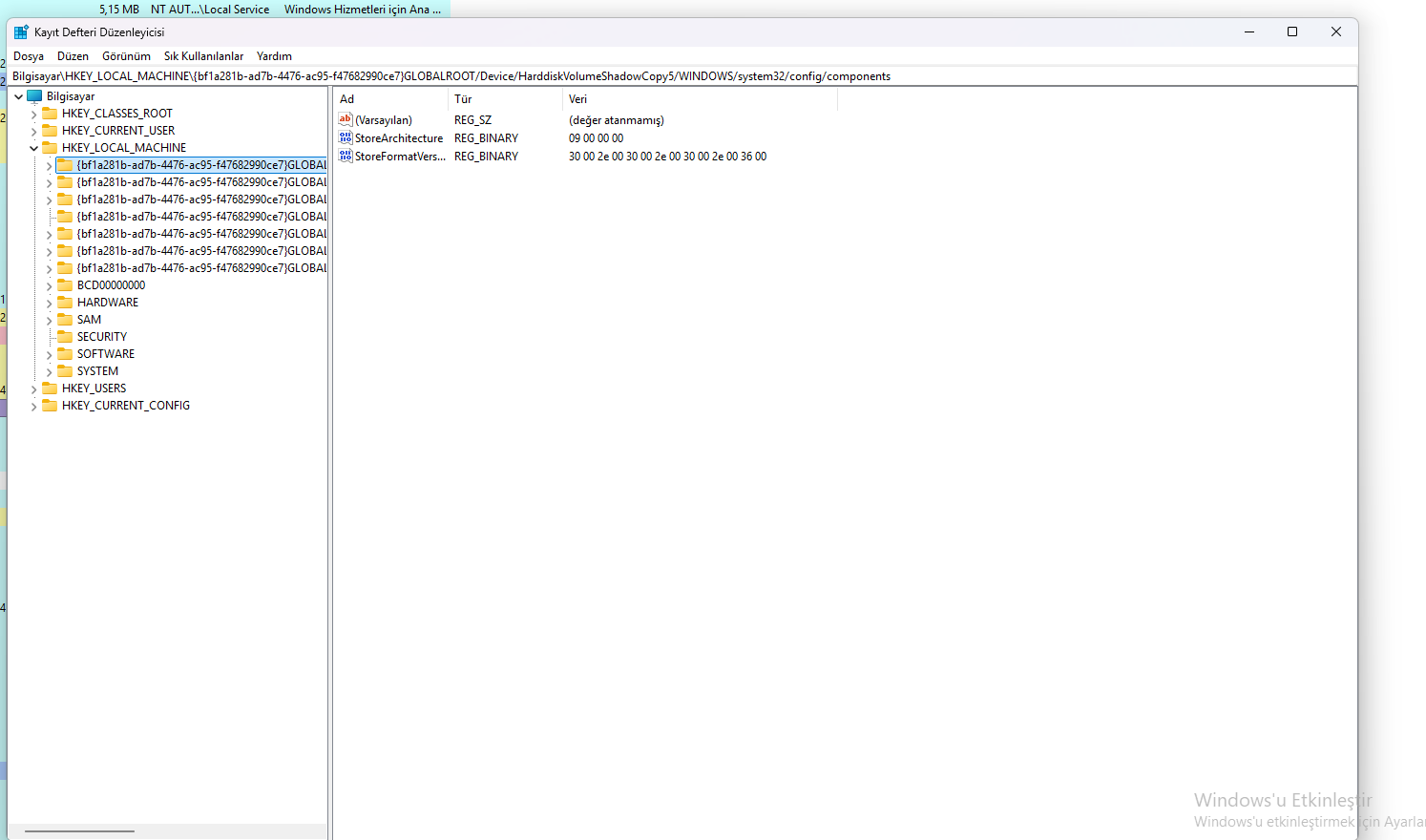Image resolution: width=1426 pixels, height=840 pixels.
Task: Sort values by the Tür column header
Action: click(x=505, y=99)
